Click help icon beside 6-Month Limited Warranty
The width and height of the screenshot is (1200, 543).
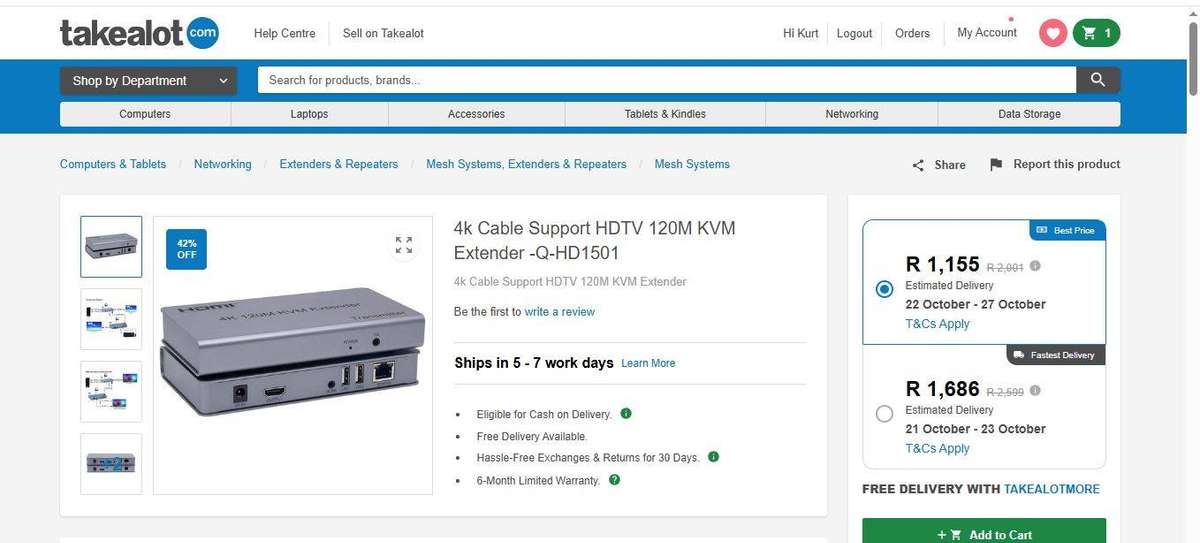click(614, 480)
